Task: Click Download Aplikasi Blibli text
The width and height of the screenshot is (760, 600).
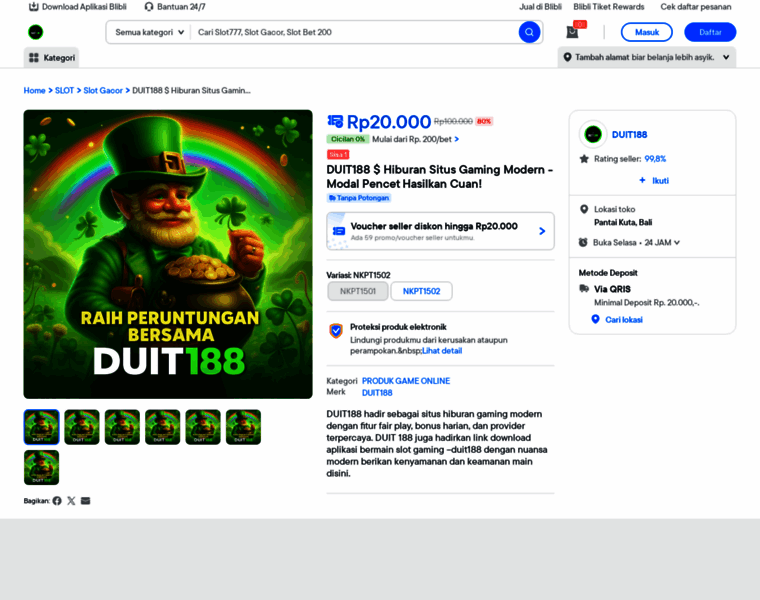Action: [x=84, y=7]
